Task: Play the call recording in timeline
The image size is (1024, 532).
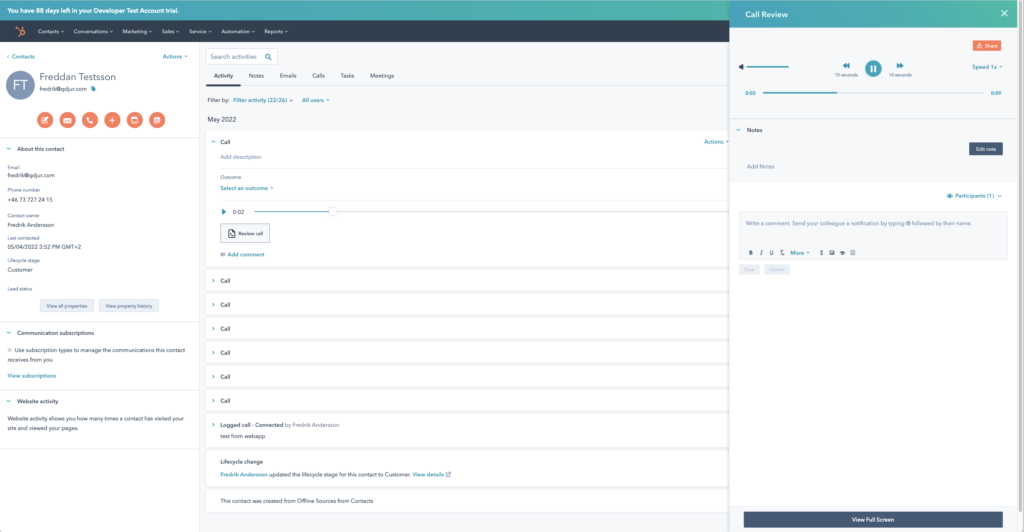Action: pos(223,211)
